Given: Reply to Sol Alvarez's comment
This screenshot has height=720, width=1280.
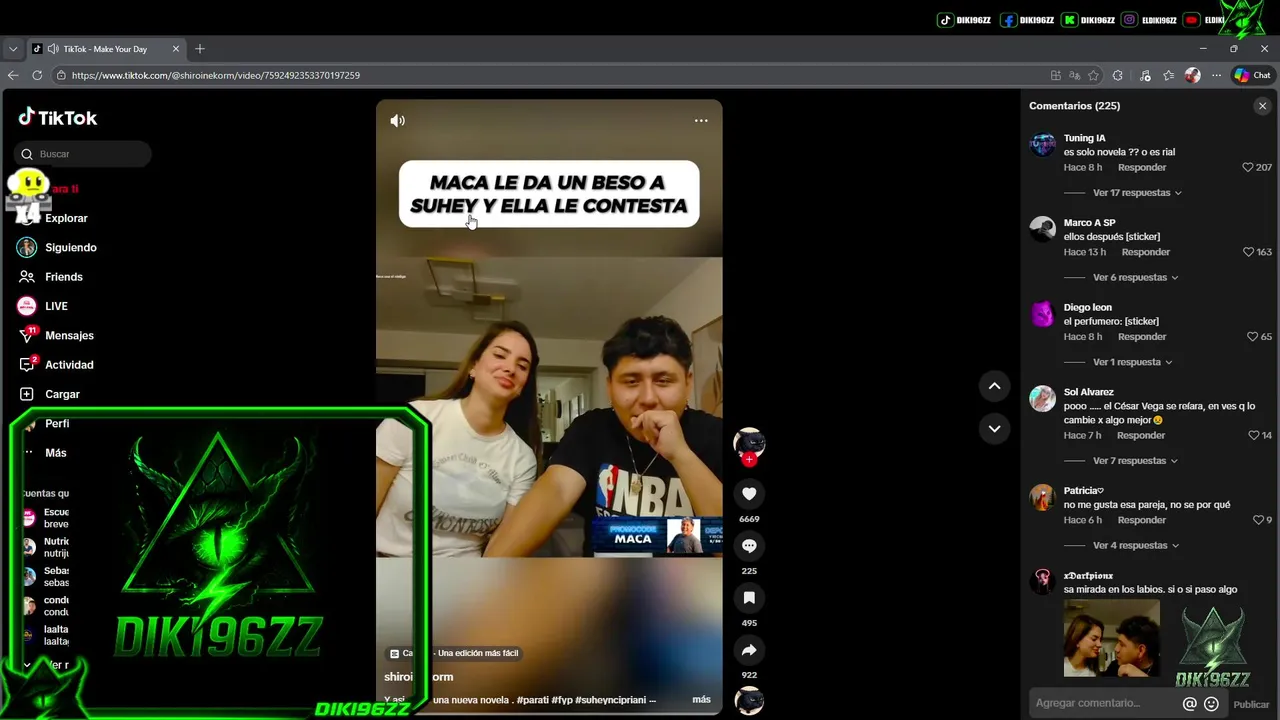Looking at the screenshot, I should coord(1141,436).
